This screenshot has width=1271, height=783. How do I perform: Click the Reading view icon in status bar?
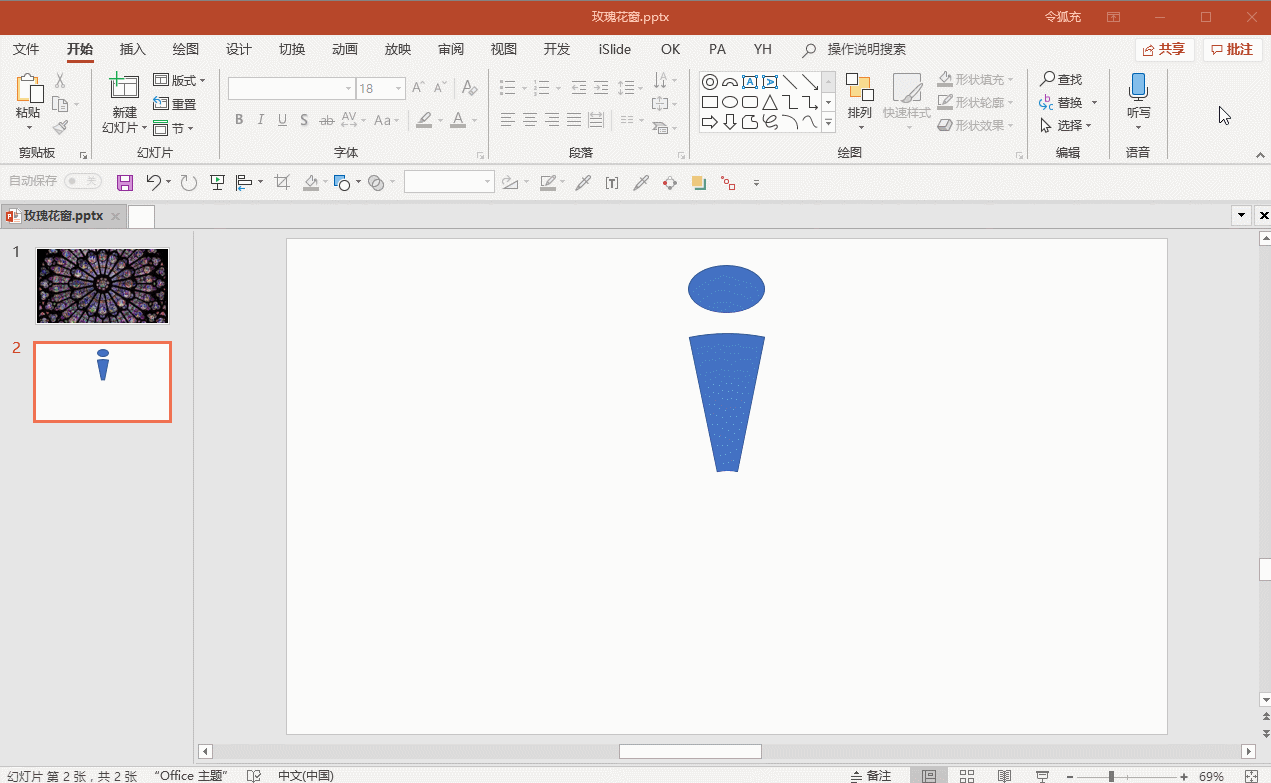click(1005, 776)
